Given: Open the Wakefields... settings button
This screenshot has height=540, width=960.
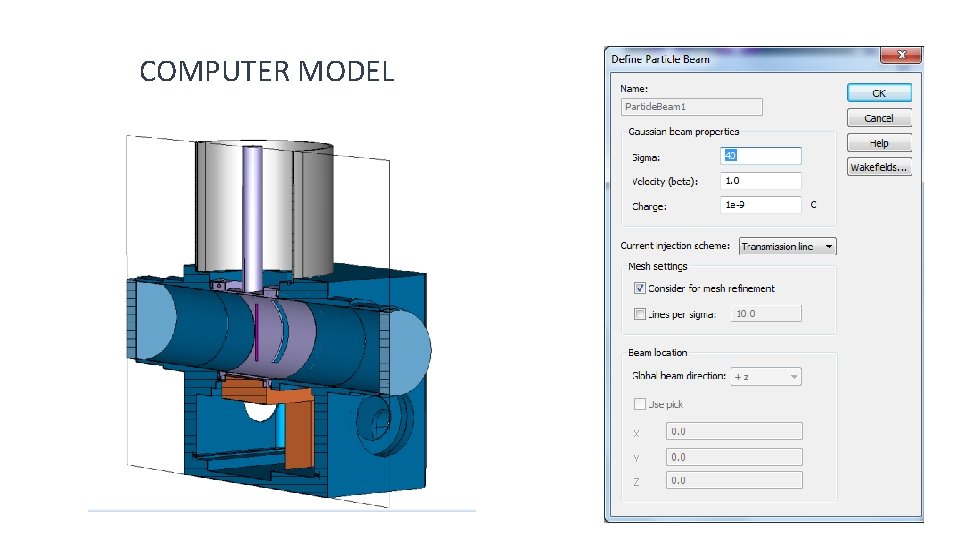Looking at the screenshot, I should (879, 167).
